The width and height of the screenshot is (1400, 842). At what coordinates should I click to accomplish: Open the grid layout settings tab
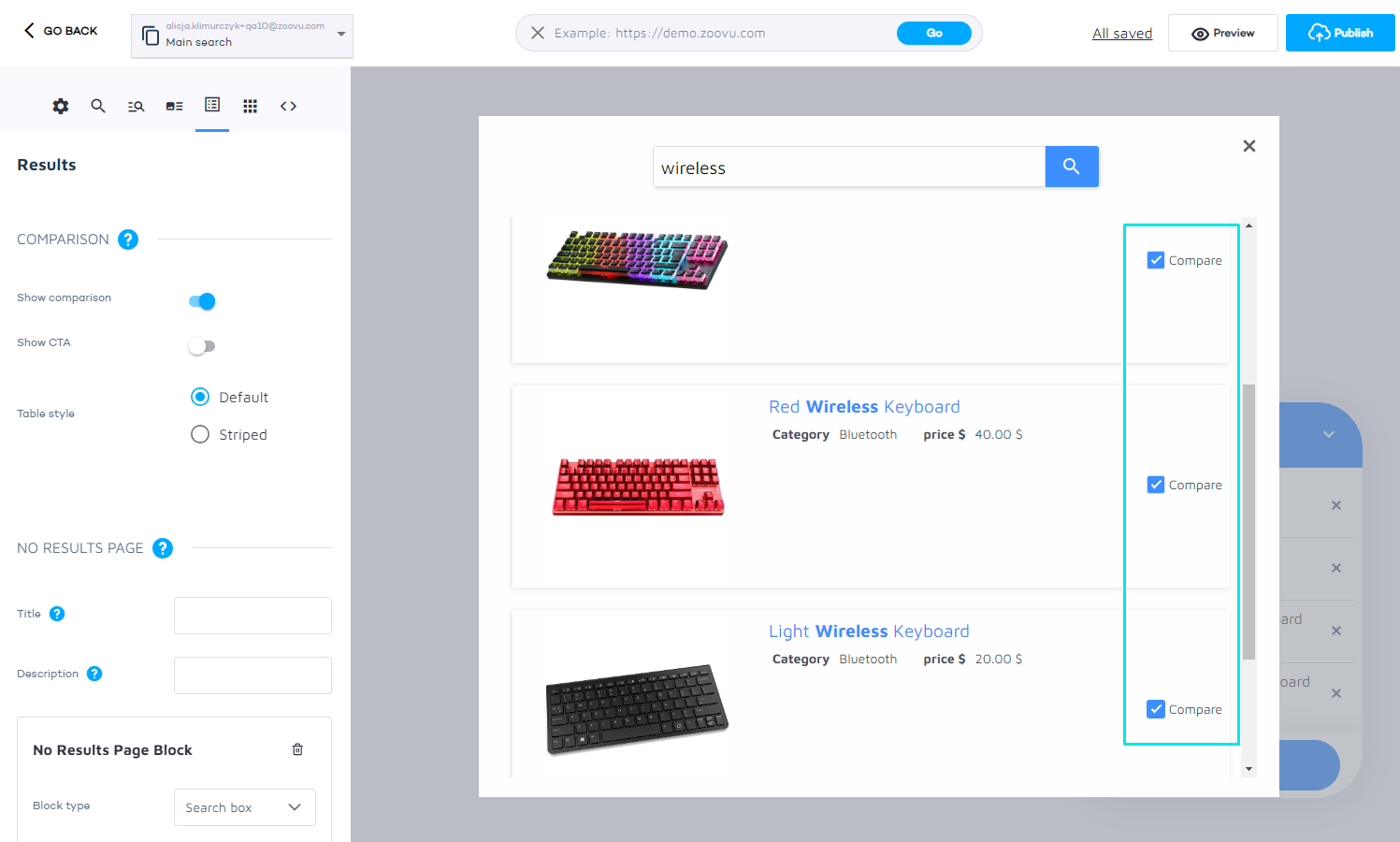click(250, 107)
